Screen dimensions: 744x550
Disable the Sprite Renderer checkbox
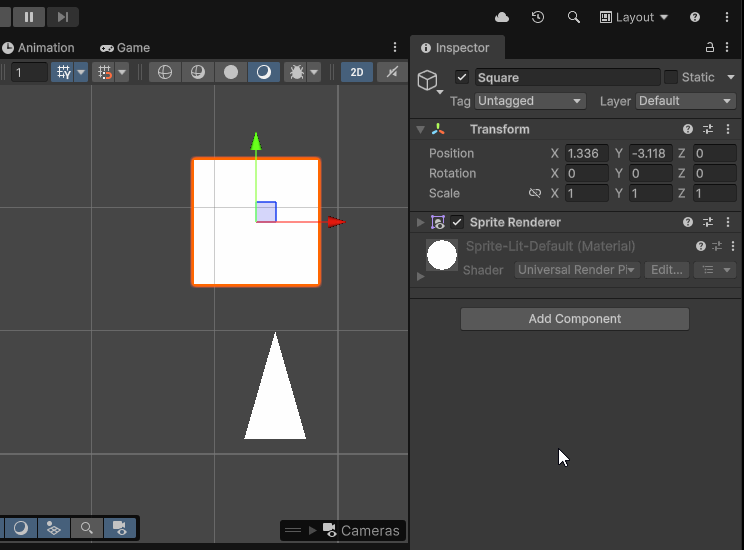[457, 222]
